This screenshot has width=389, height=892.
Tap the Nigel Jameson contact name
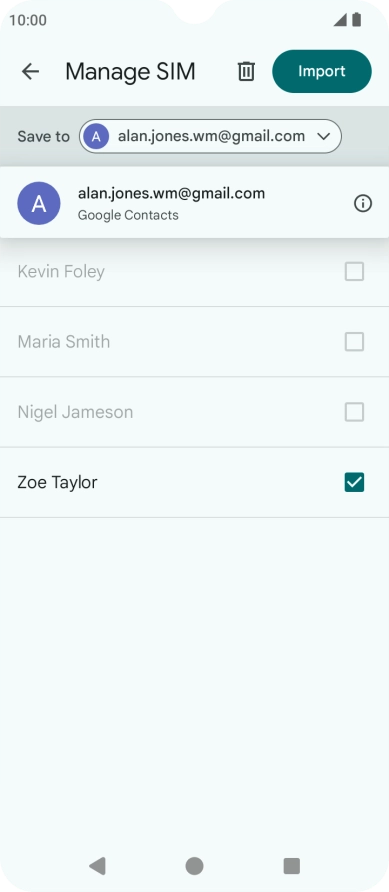75,412
